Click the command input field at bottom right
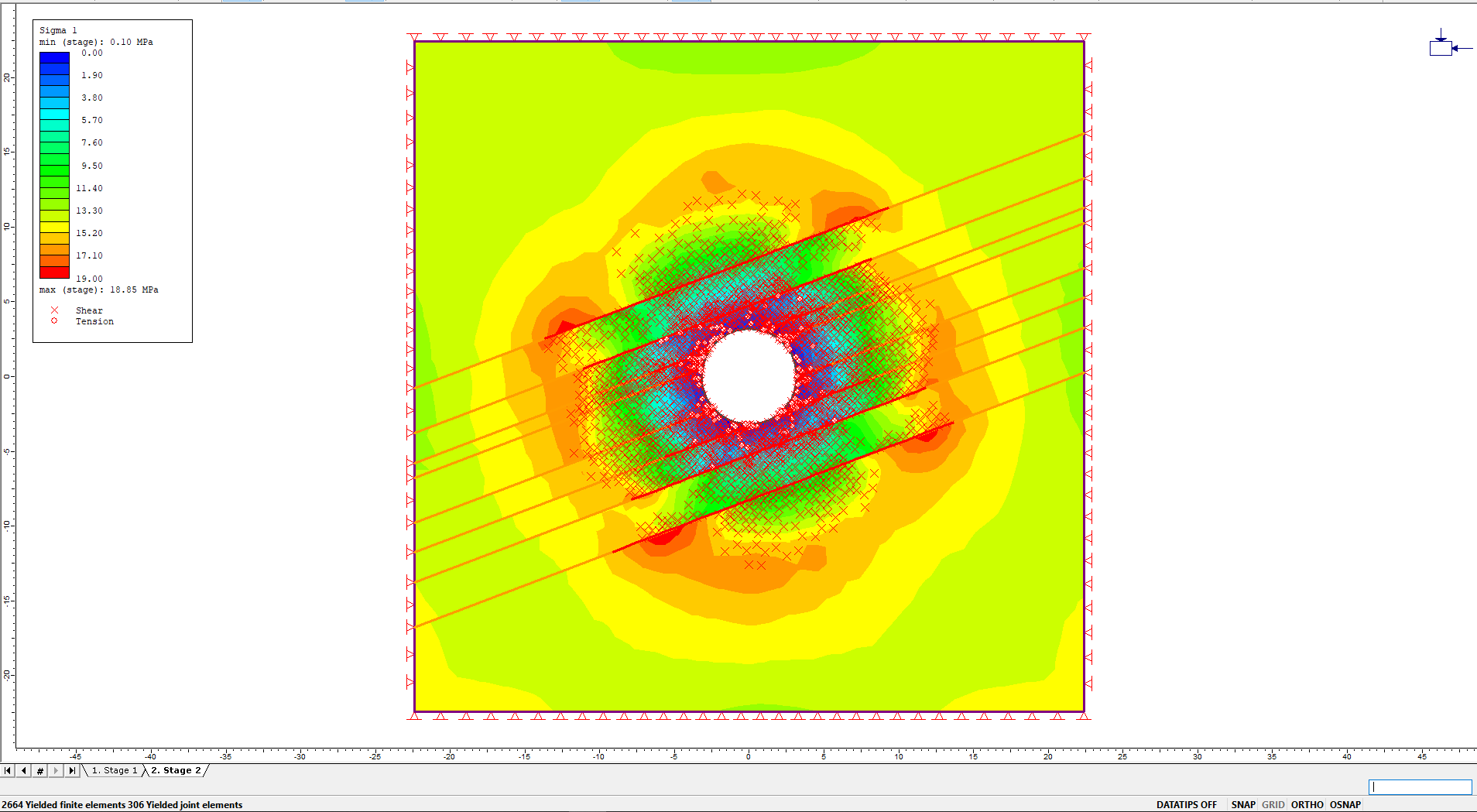 tap(1420, 786)
